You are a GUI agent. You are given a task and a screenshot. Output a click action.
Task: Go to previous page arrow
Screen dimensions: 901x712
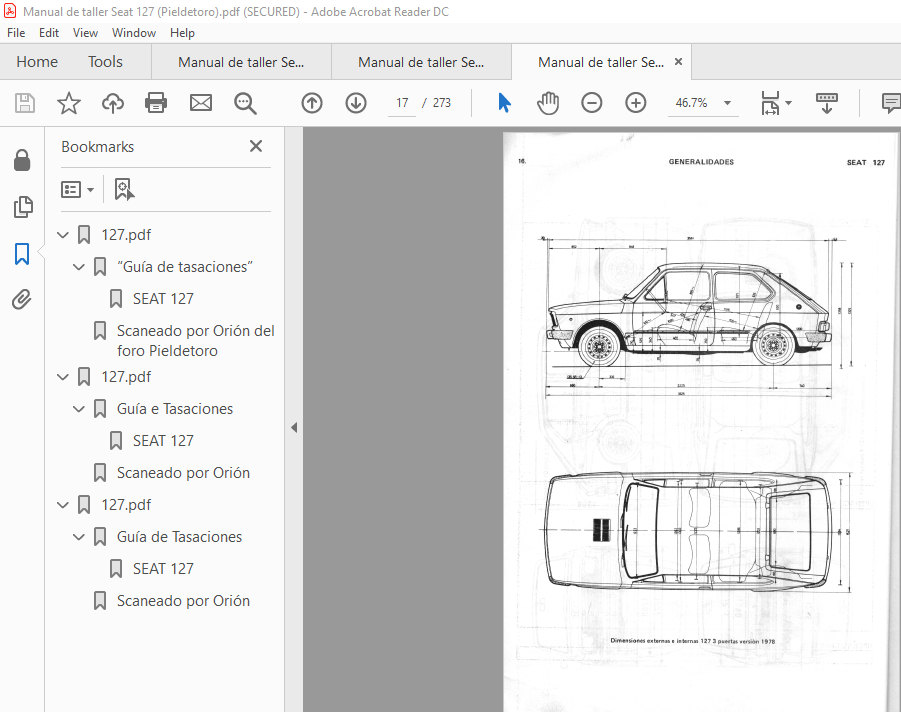(x=312, y=103)
